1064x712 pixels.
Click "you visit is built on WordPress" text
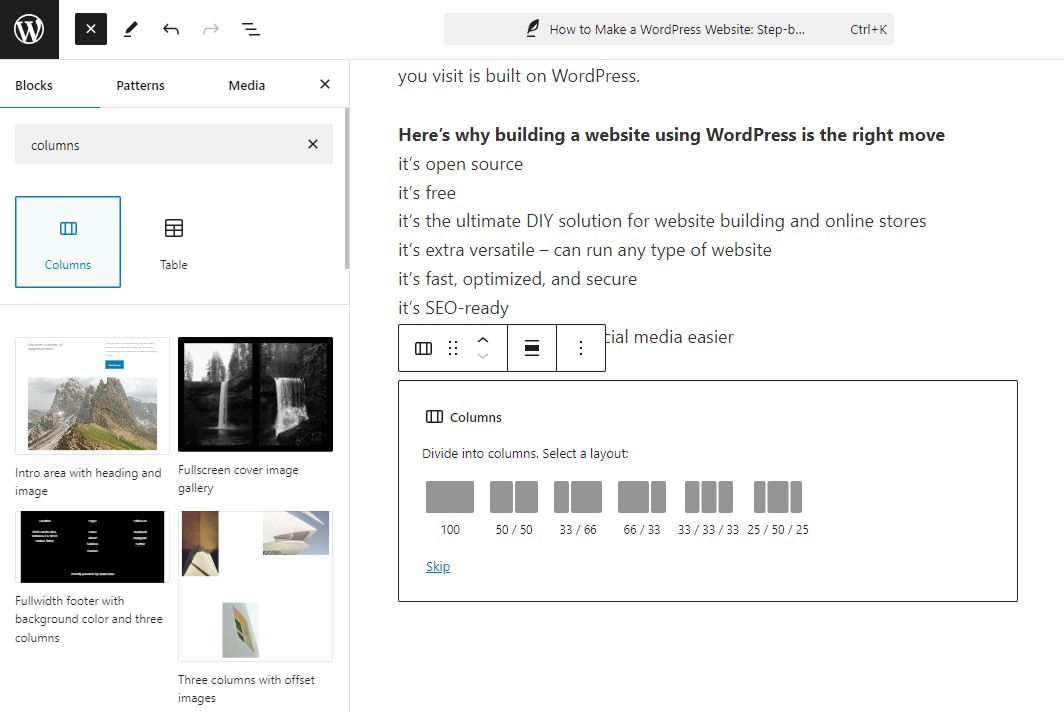coord(518,75)
